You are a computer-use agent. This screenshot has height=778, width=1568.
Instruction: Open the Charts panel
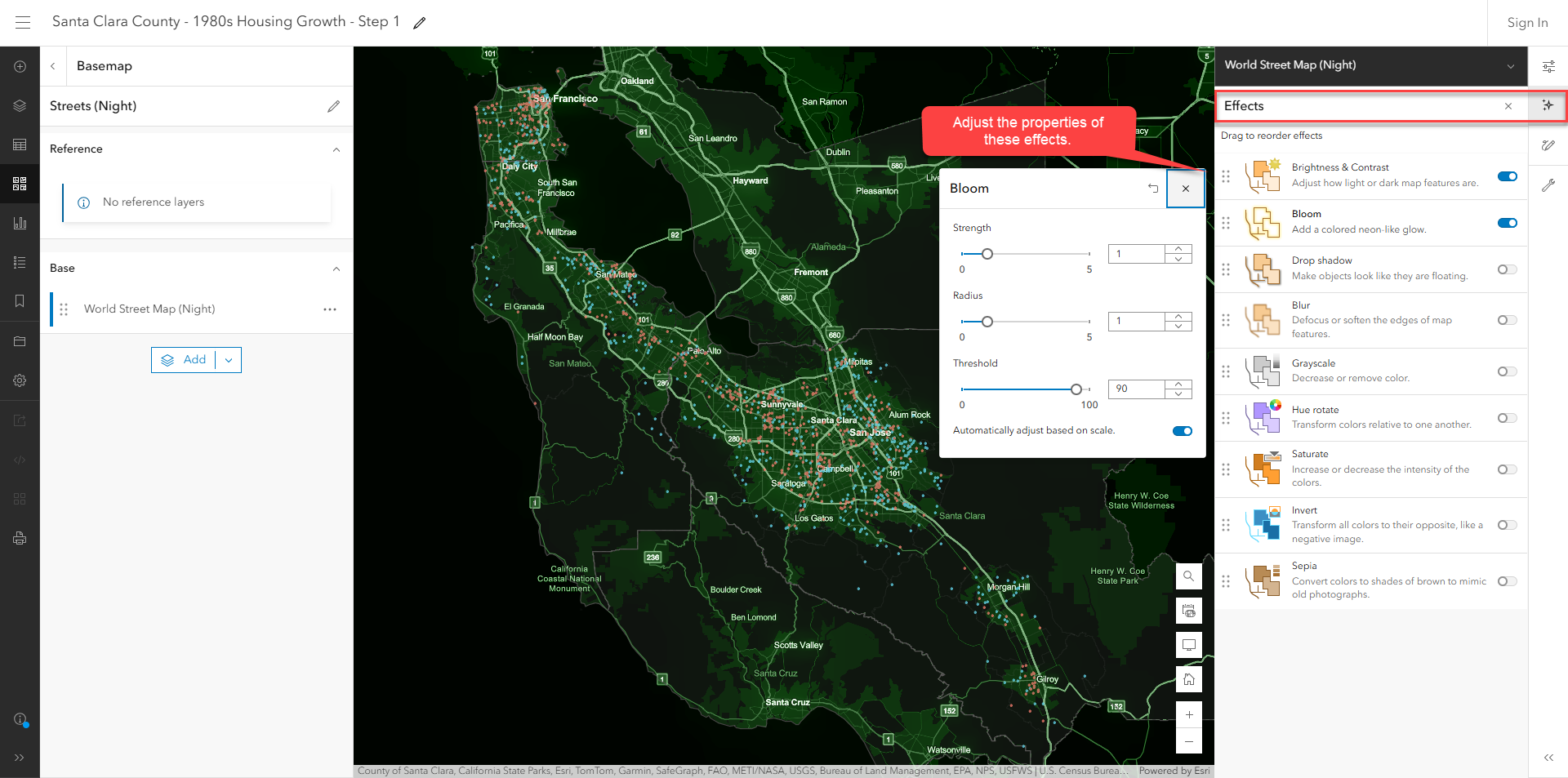pos(20,223)
